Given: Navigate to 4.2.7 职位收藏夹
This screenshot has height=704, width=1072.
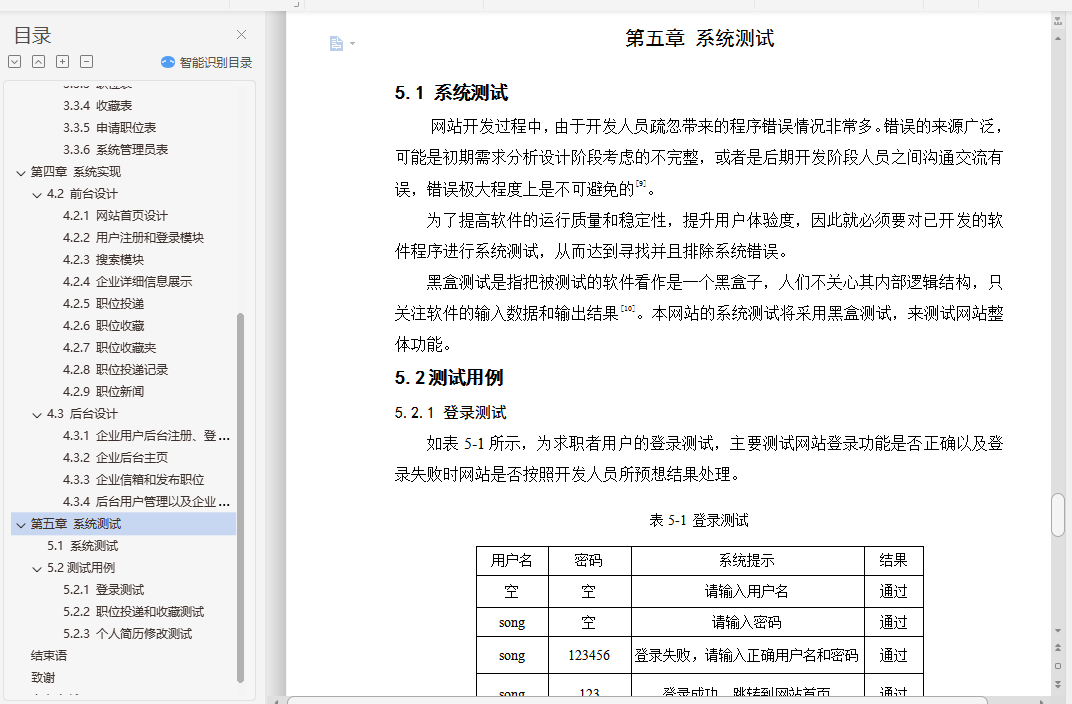Looking at the screenshot, I should coord(109,347).
